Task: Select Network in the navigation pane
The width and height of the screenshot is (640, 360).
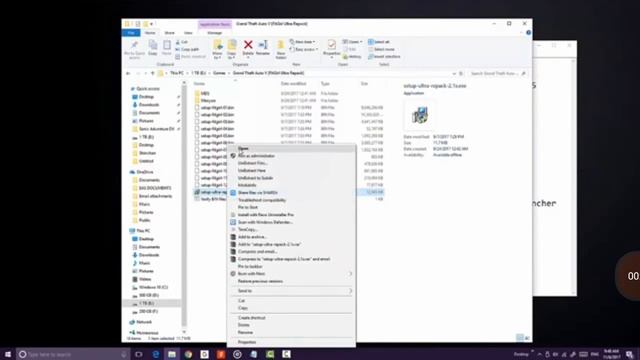Action: 144,322
